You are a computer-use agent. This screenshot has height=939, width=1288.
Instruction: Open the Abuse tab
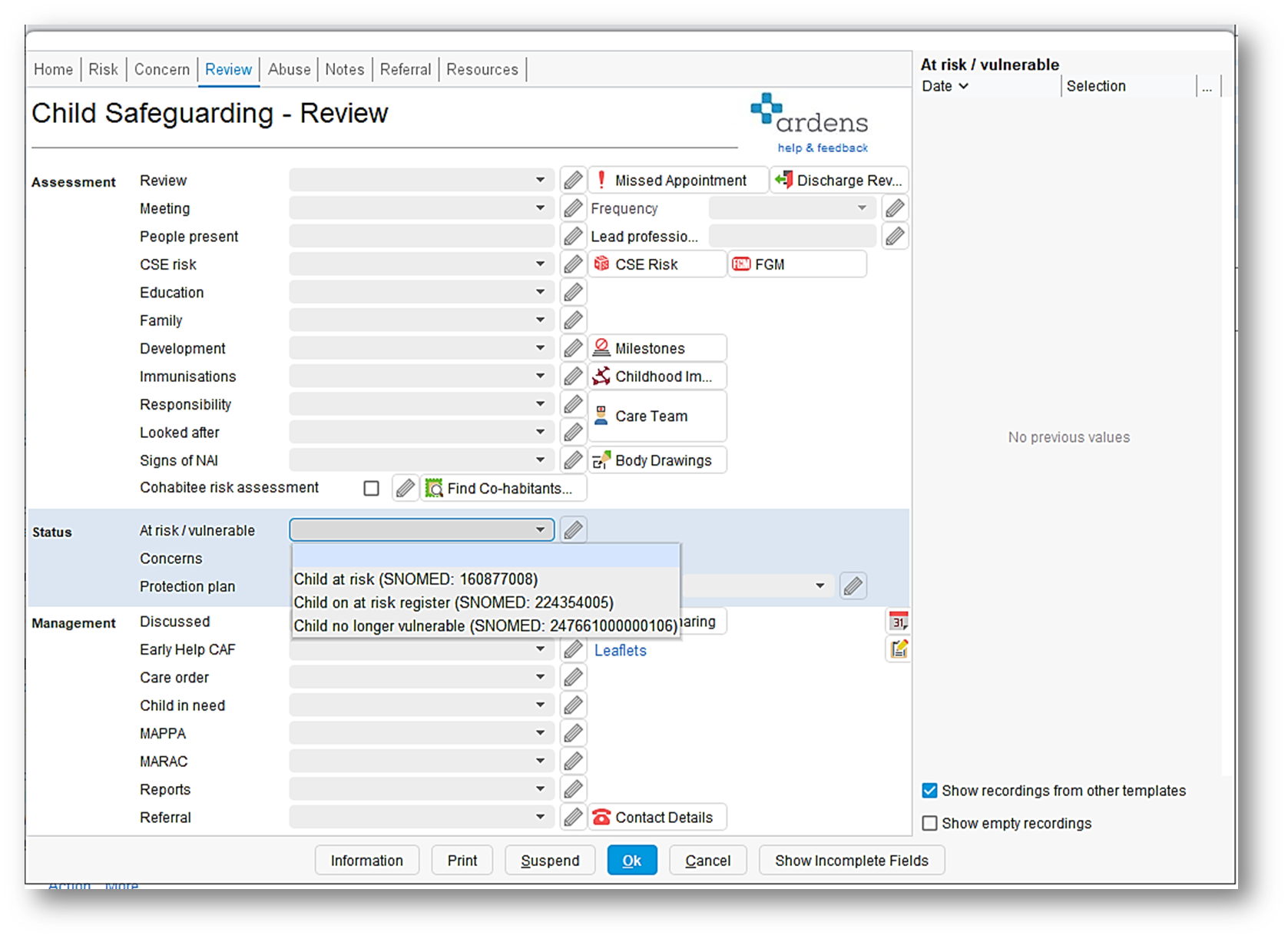[290, 69]
